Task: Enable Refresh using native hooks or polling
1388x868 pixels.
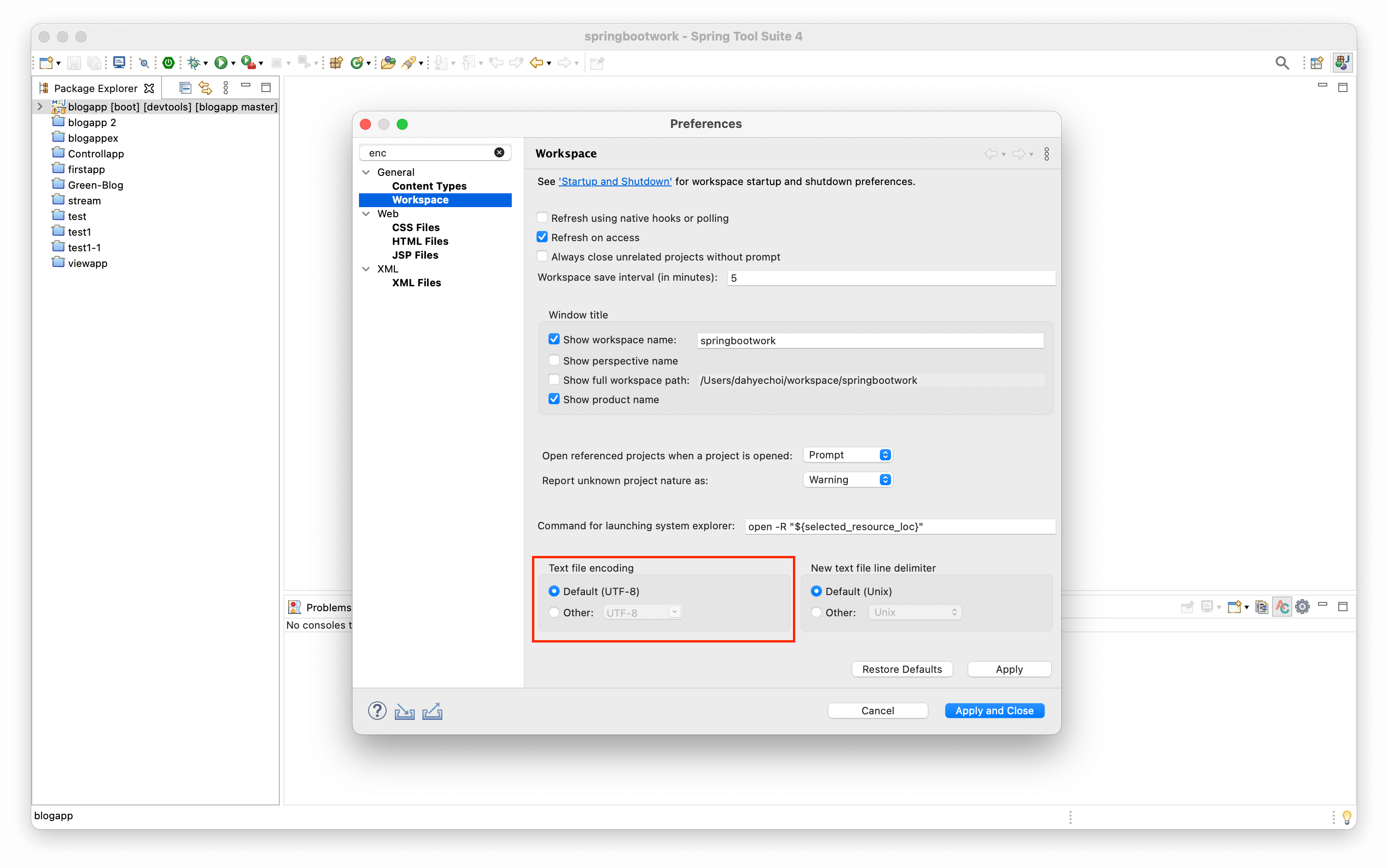Action: 542,218
